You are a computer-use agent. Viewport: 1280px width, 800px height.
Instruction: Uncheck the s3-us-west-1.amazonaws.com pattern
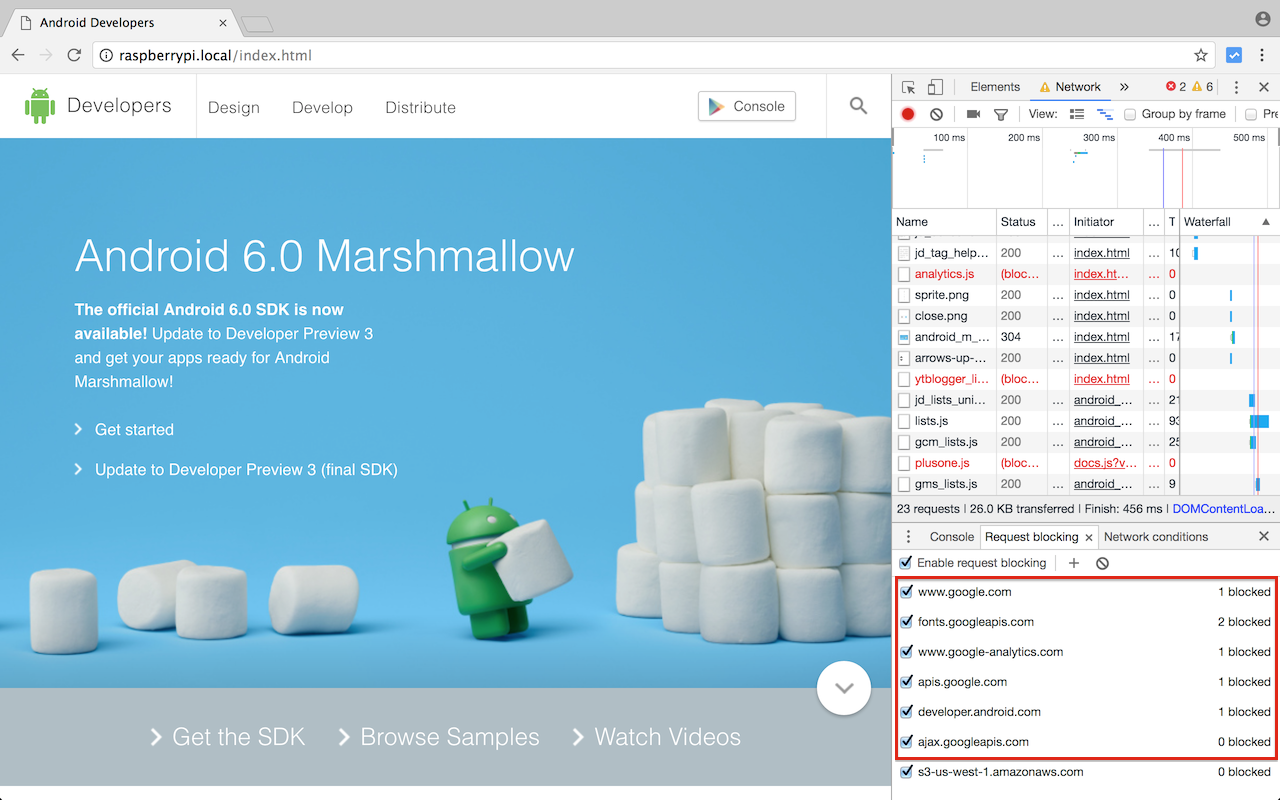(x=907, y=772)
